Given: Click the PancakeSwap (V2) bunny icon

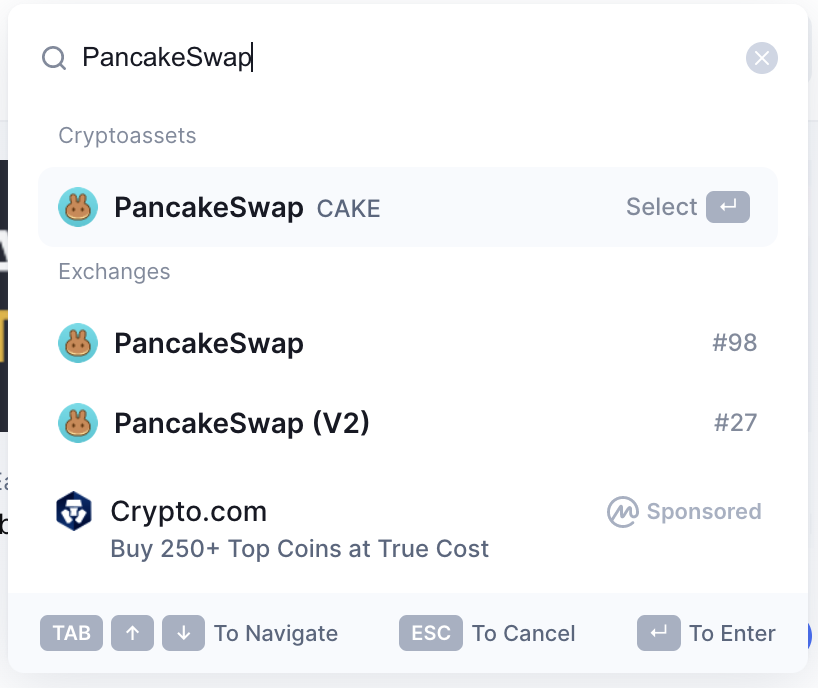Looking at the screenshot, I should [78, 423].
